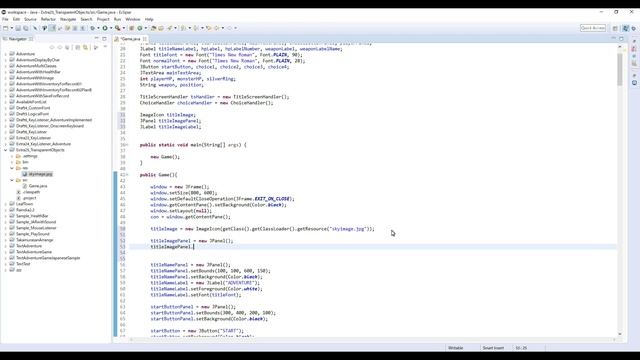Click the New file toolbar icon

click(6, 28)
